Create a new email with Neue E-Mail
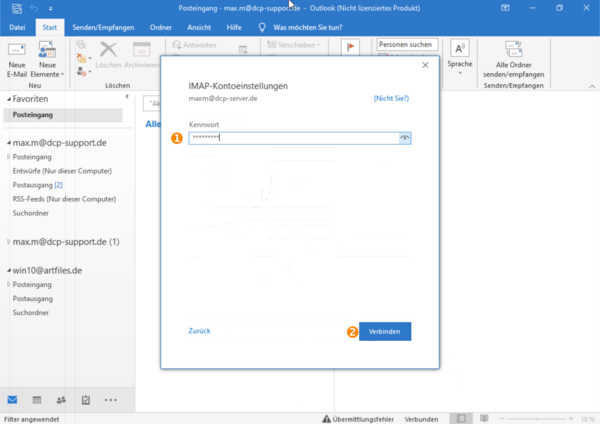 pyautogui.click(x=16, y=60)
